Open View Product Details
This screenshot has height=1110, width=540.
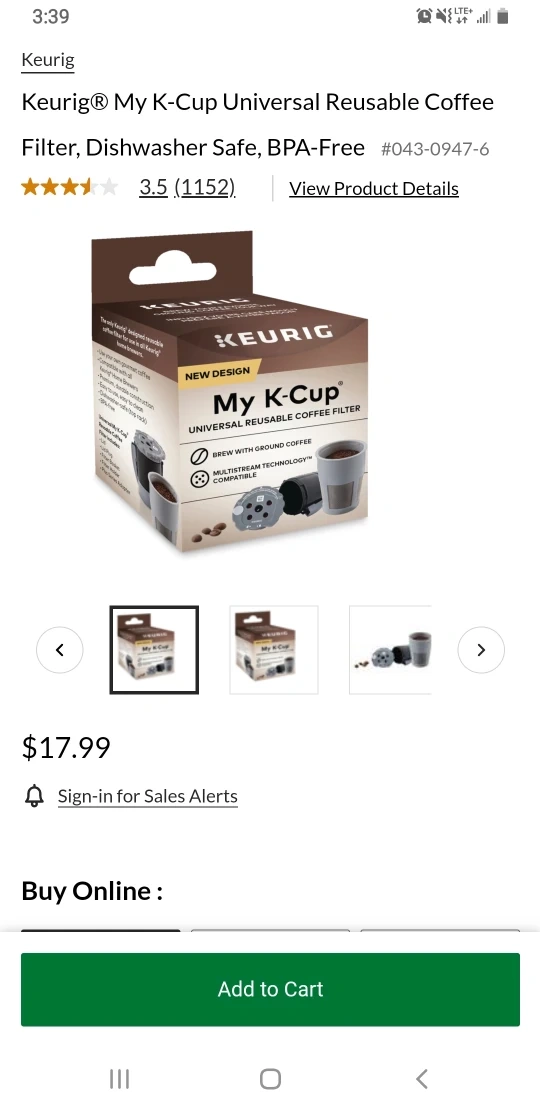click(x=374, y=189)
